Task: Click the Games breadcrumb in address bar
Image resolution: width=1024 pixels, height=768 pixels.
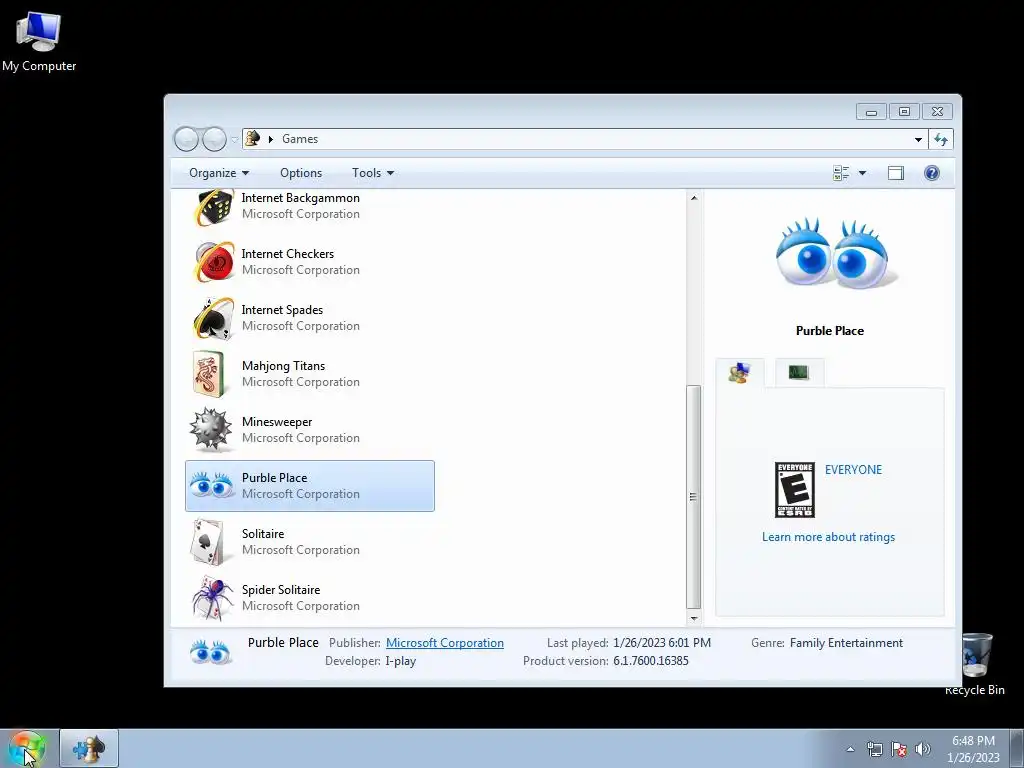Action: 300,139
